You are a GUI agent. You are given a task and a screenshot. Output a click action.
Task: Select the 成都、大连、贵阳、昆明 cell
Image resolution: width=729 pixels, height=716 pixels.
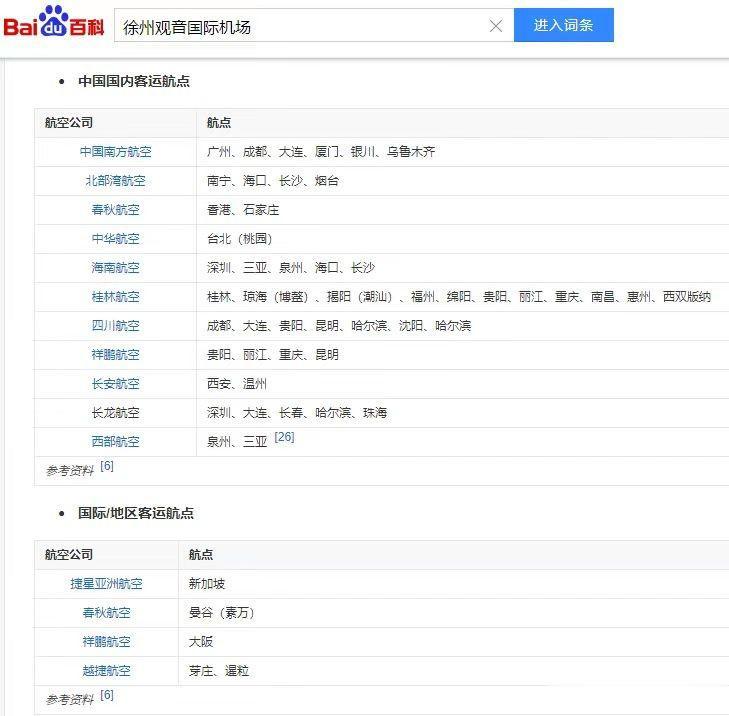463,326
